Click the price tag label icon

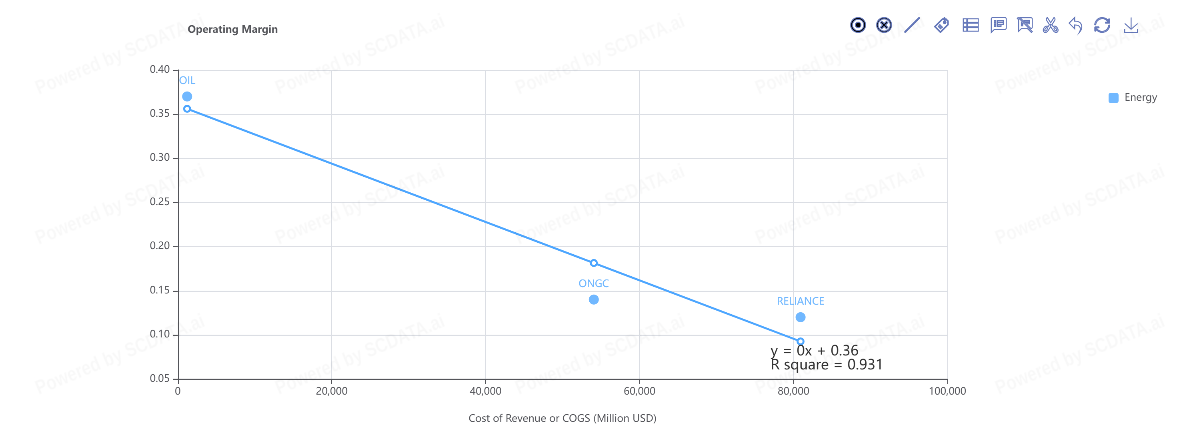[x=941, y=25]
